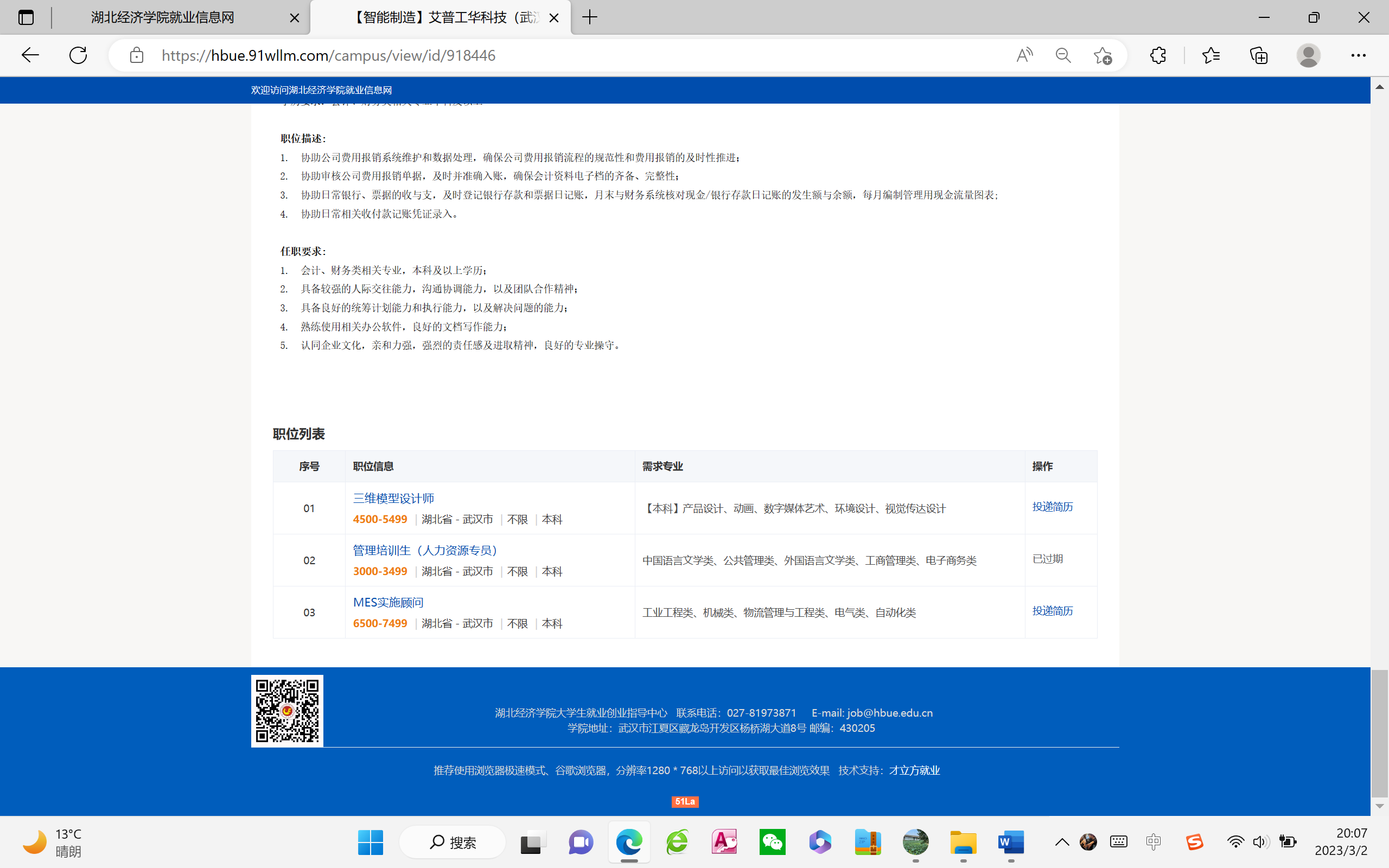Open the 三维模型设计师 job link
The width and height of the screenshot is (1389, 868).
[393, 499]
